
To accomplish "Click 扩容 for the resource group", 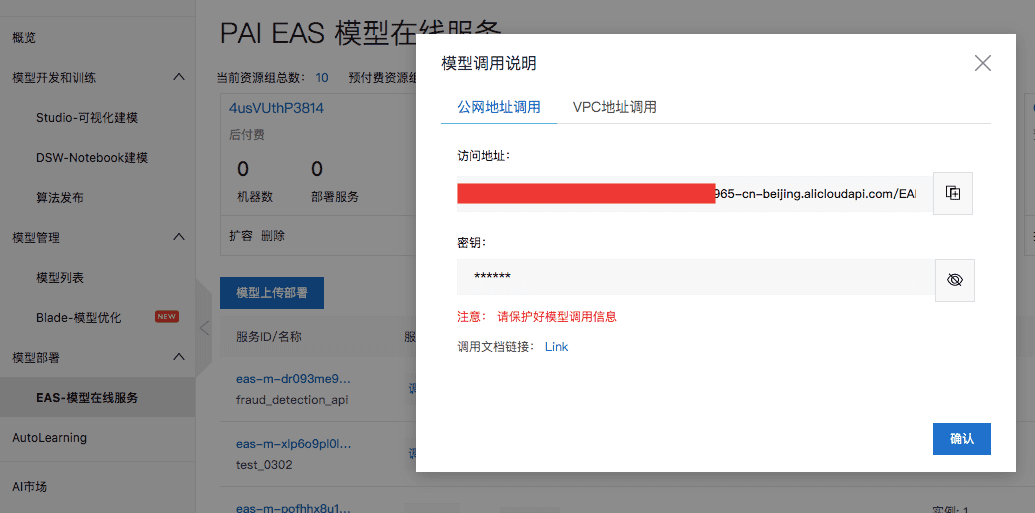I will 241,236.
